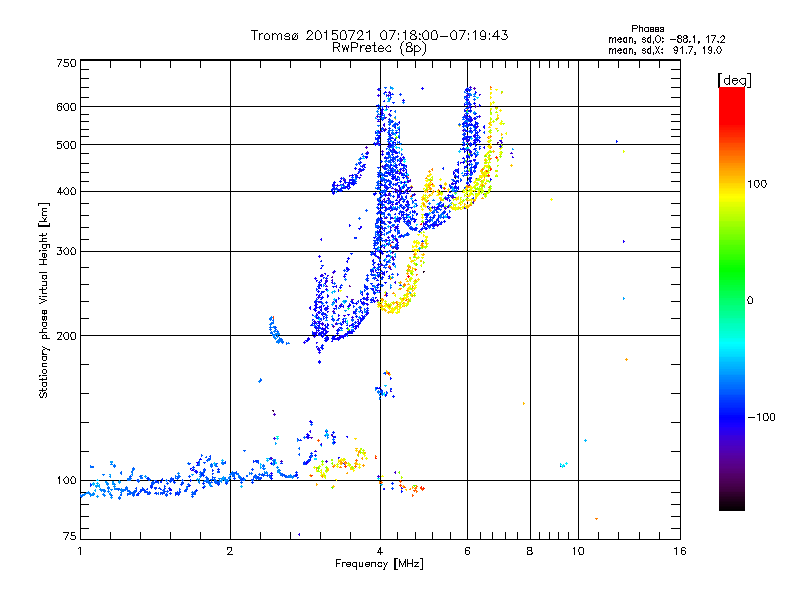Select the 'mean, sd,O: -88.1, 17.2' line

point(666,39)
